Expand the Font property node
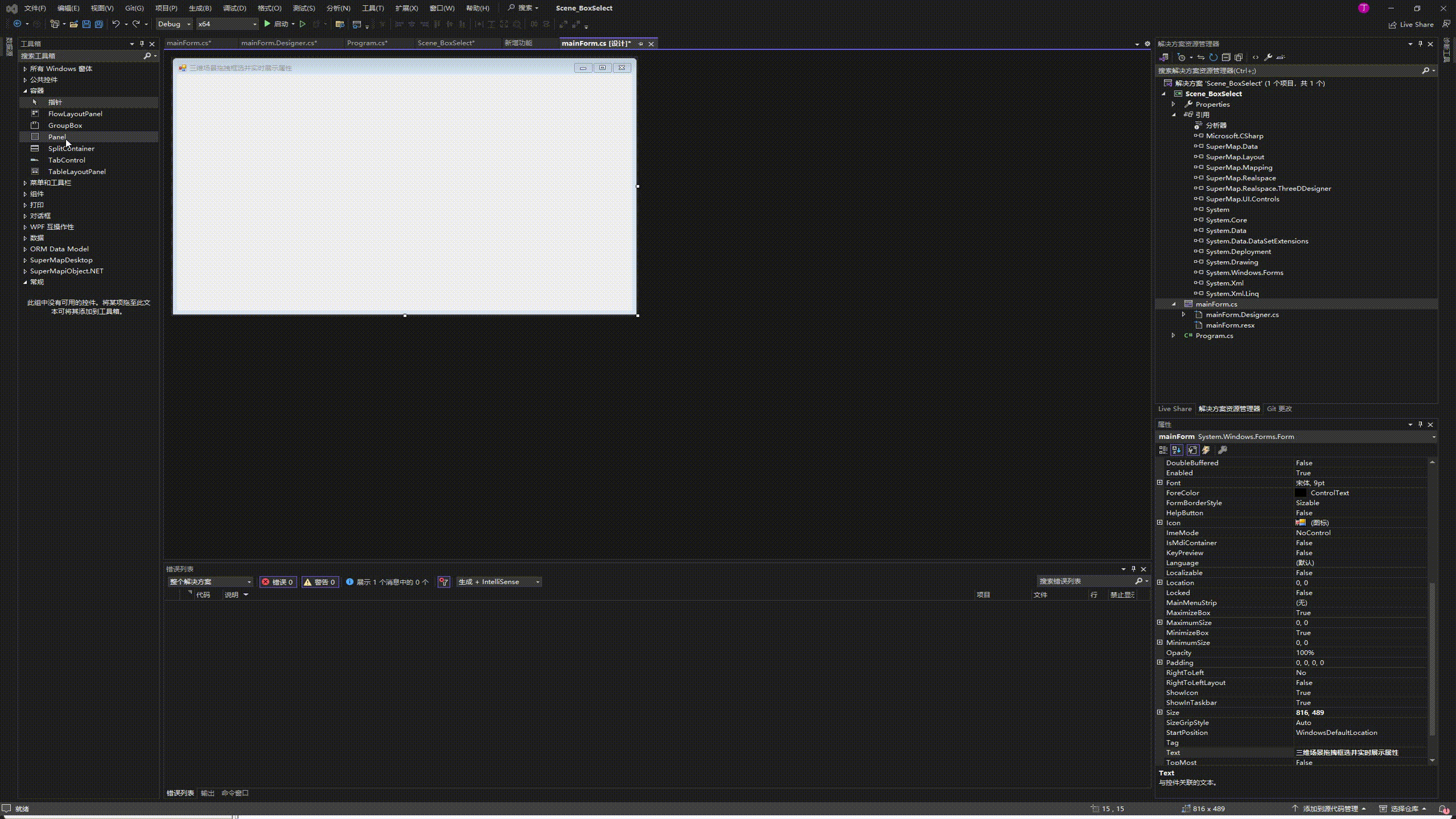1456x819 pixels. click(x=1160, y=483)
